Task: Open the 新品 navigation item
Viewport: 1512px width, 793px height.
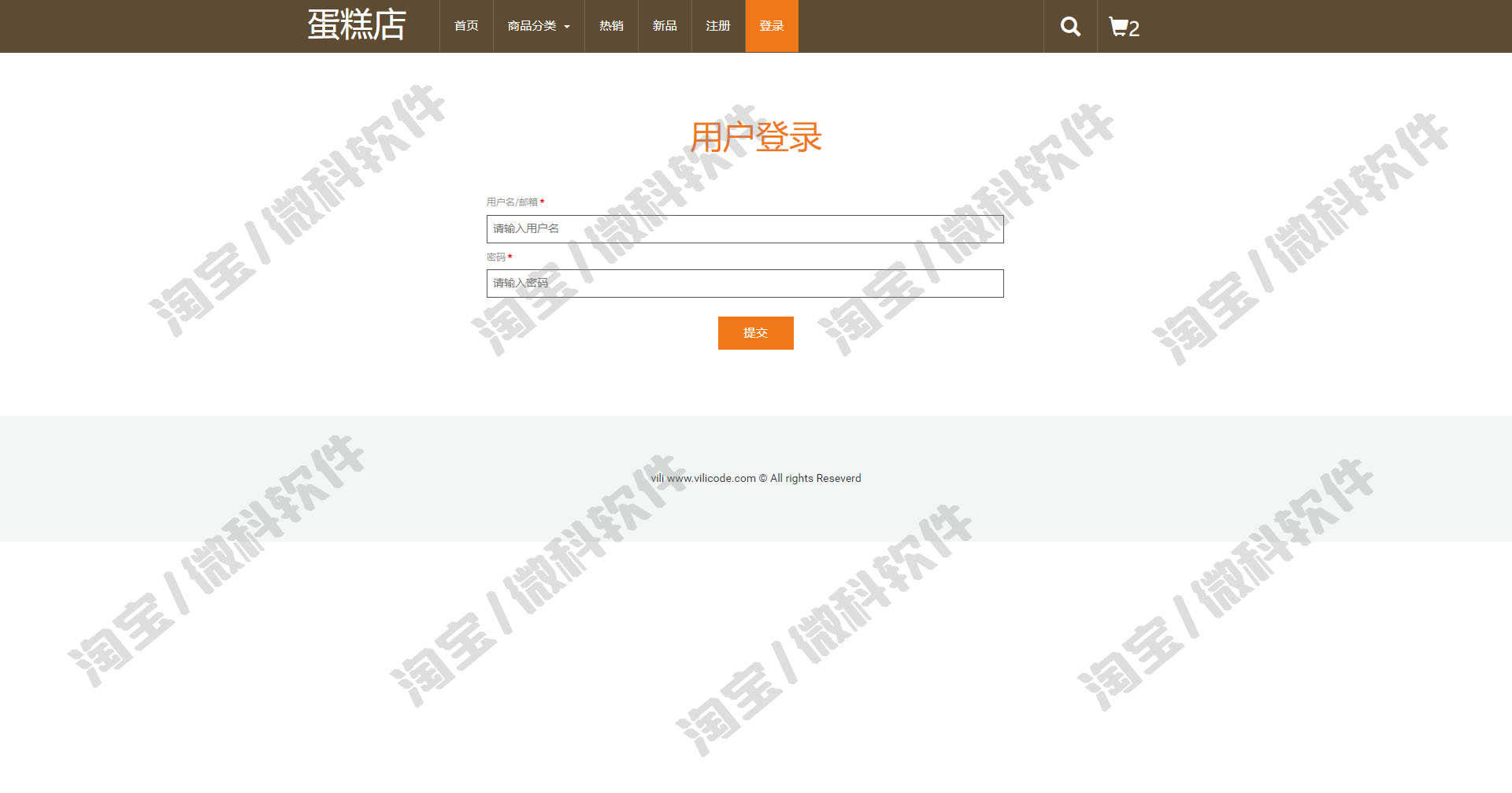Action: [x=665, y=26]
